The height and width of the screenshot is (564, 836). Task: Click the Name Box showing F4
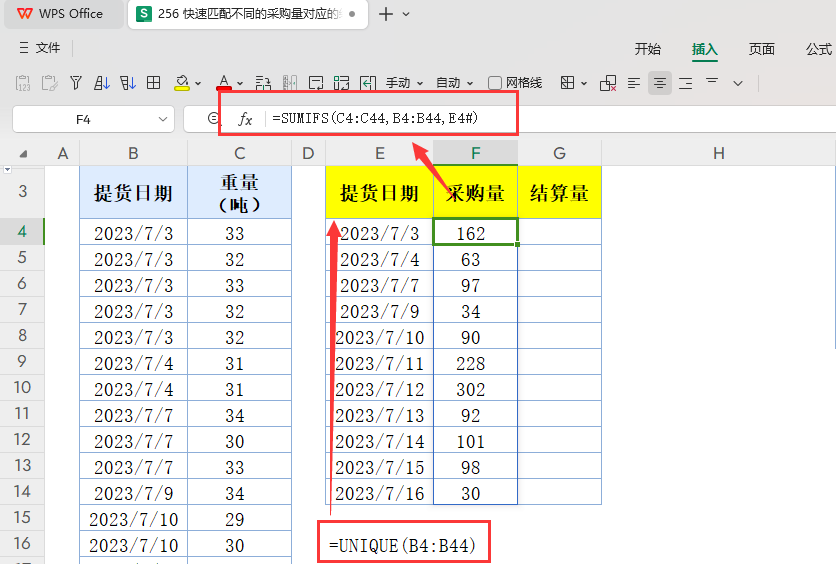point(83,119)
